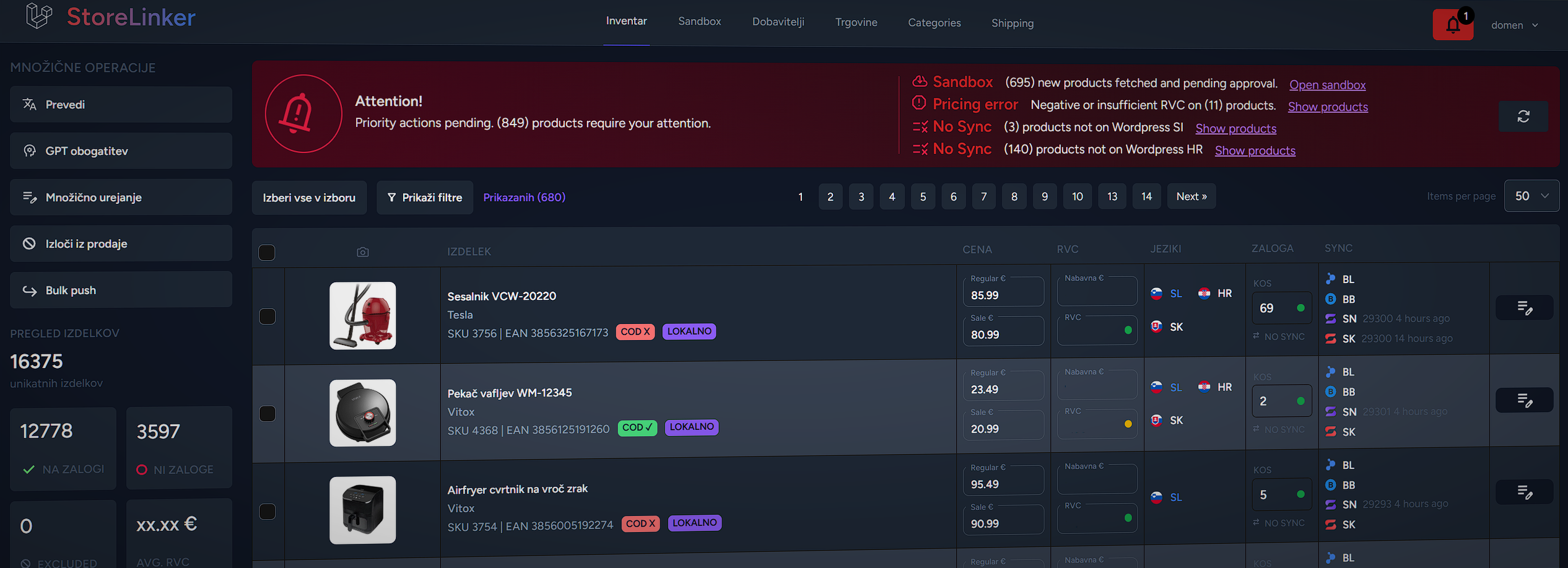1568x568 pixels.
Task: Open edit icon for Pekač vafljev row
Action: (1524, 401)
